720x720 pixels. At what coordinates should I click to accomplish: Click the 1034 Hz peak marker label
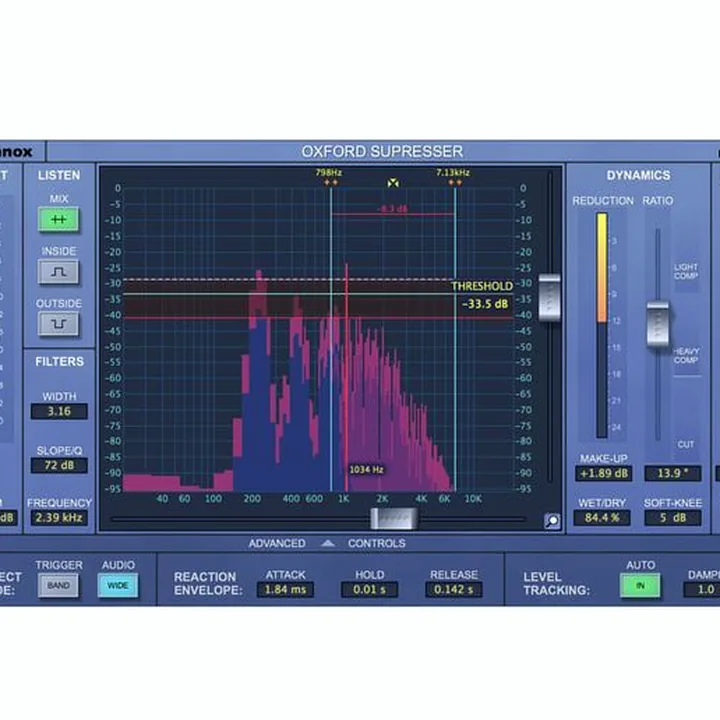point(366,470)
